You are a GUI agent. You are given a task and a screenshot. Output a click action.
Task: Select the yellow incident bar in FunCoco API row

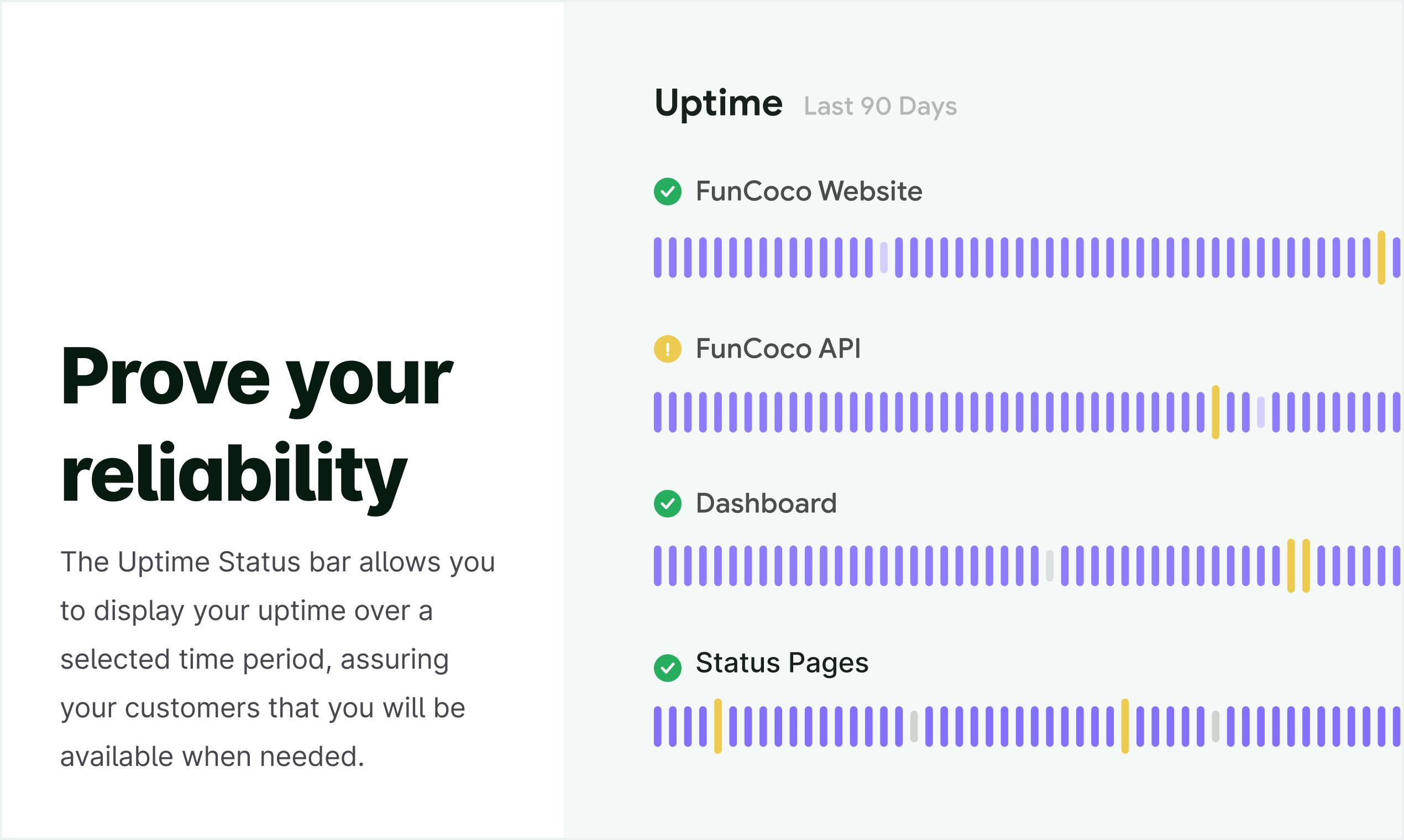(1216, 412)
